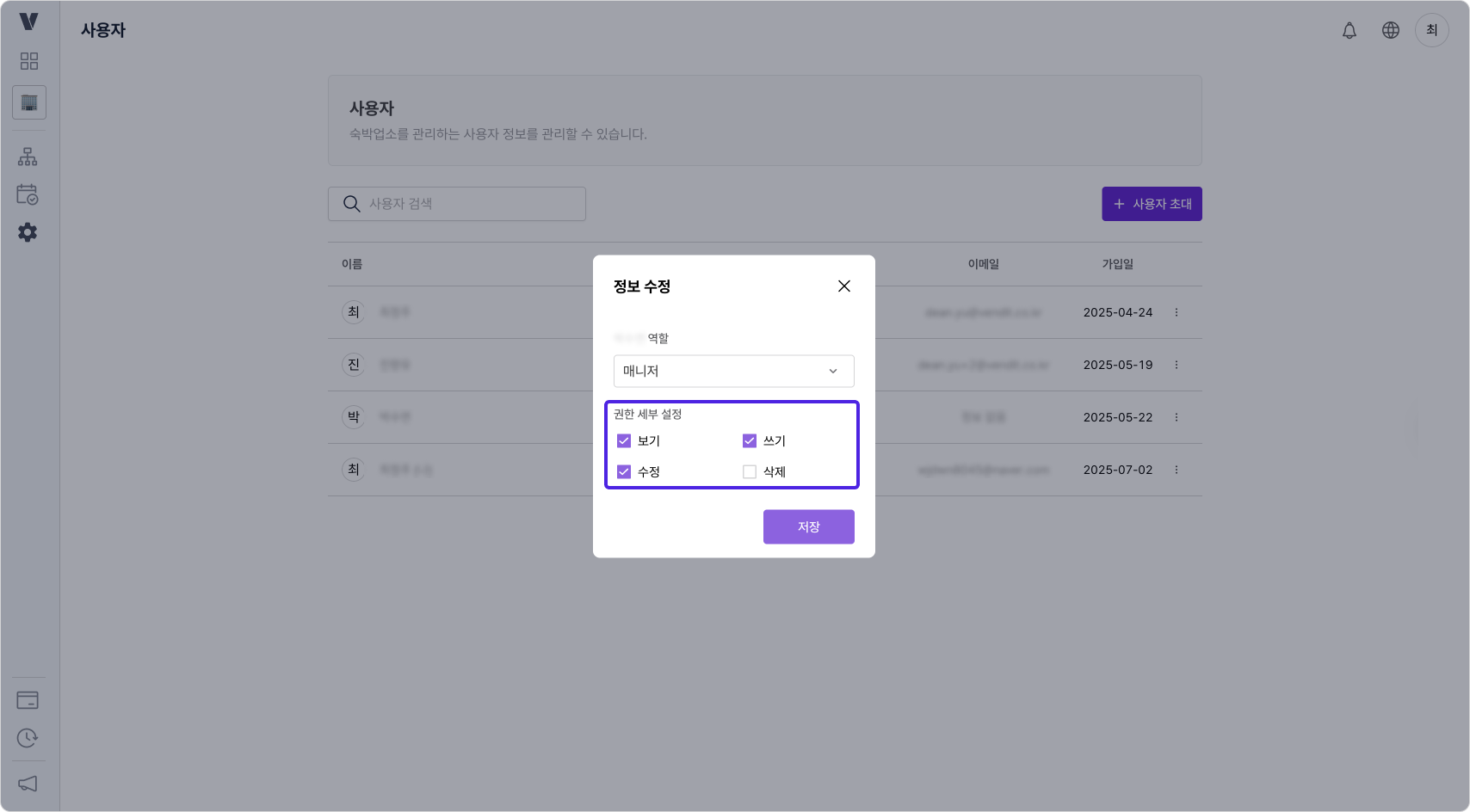Open the kebab menu for the 2025-04-24 row
The image size is (1470, 812).
[x=1177, y=312]
